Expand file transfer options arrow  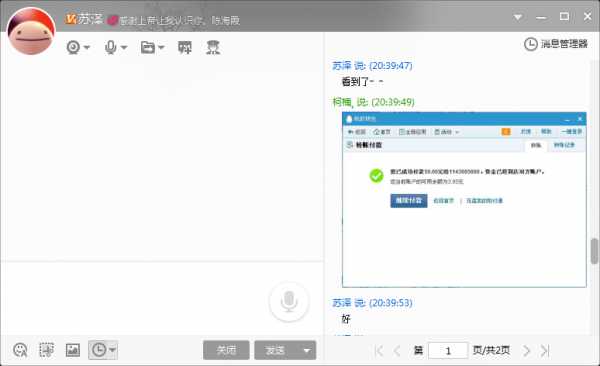coord(161,48)
